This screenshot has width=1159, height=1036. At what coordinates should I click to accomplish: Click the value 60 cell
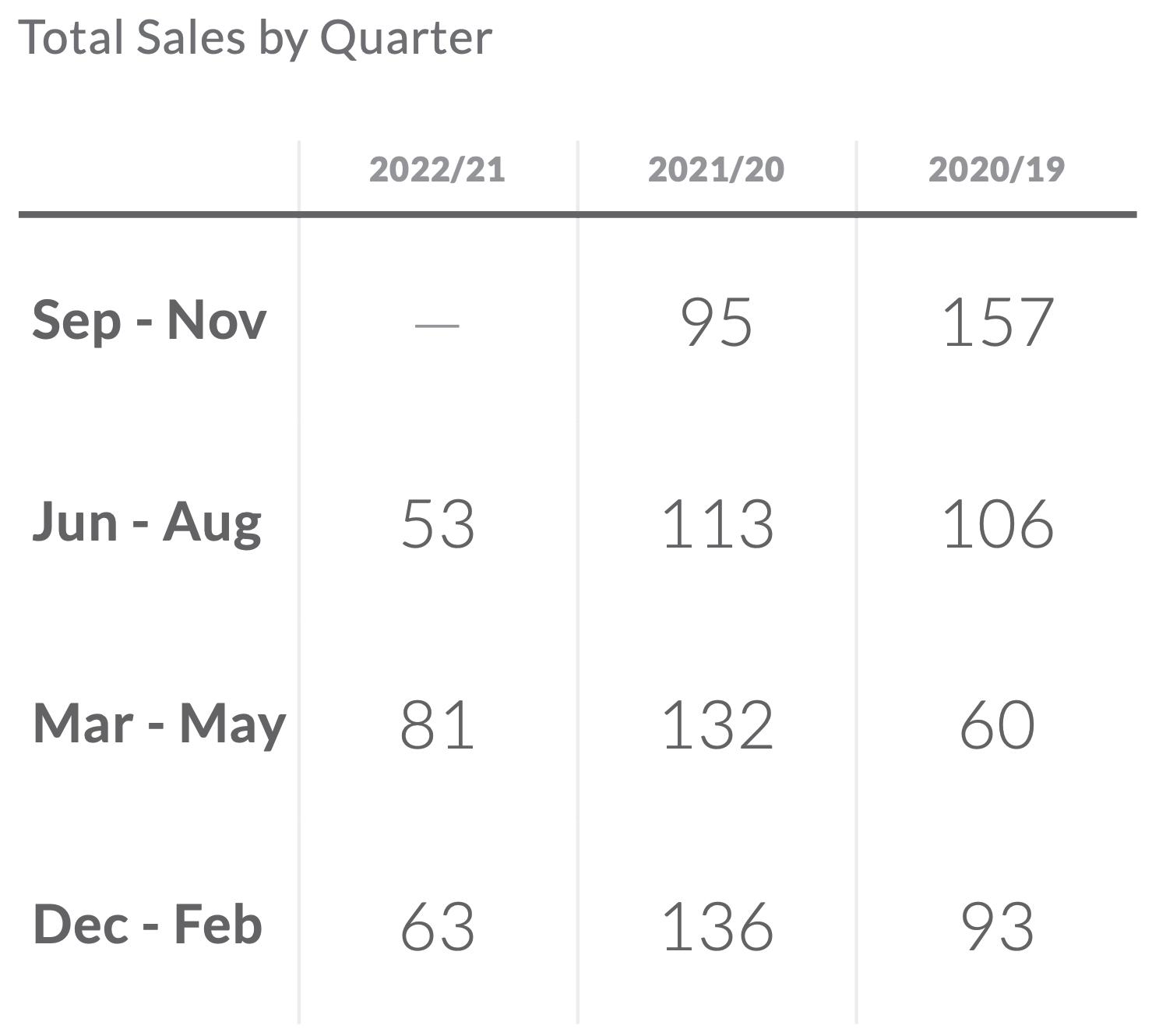[x=997, y=725]
